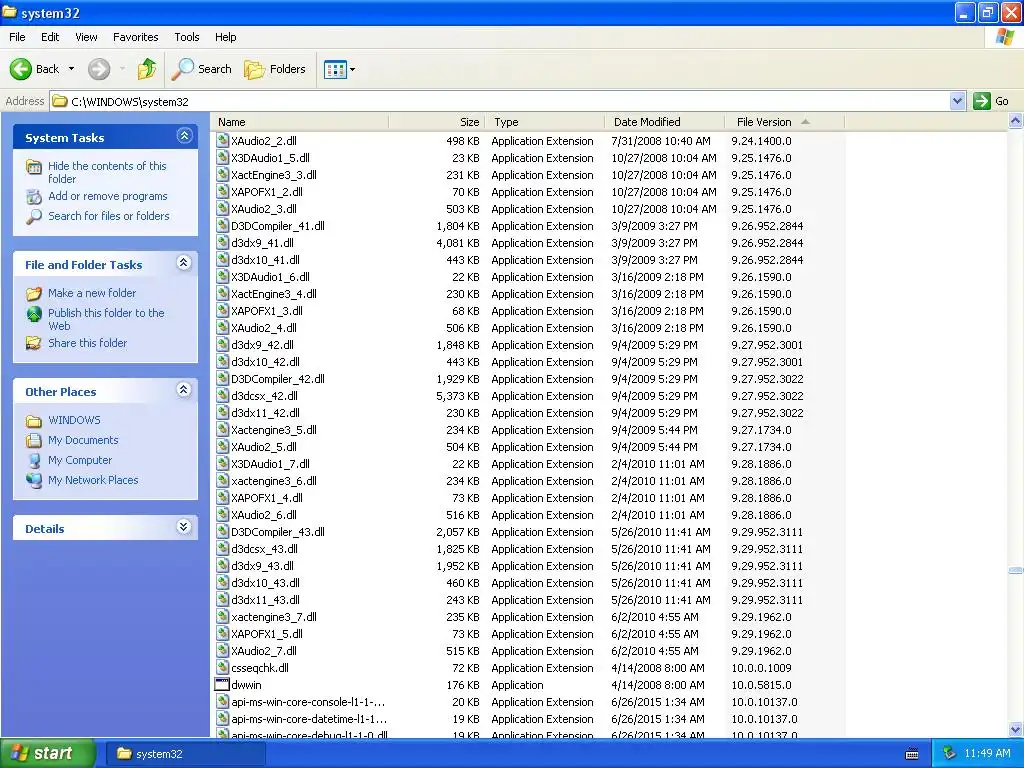The image size is (1024, 768).
Task: Select the file d3dx9_43.dll
Action: pyautogui.click(x=262, y=566)
